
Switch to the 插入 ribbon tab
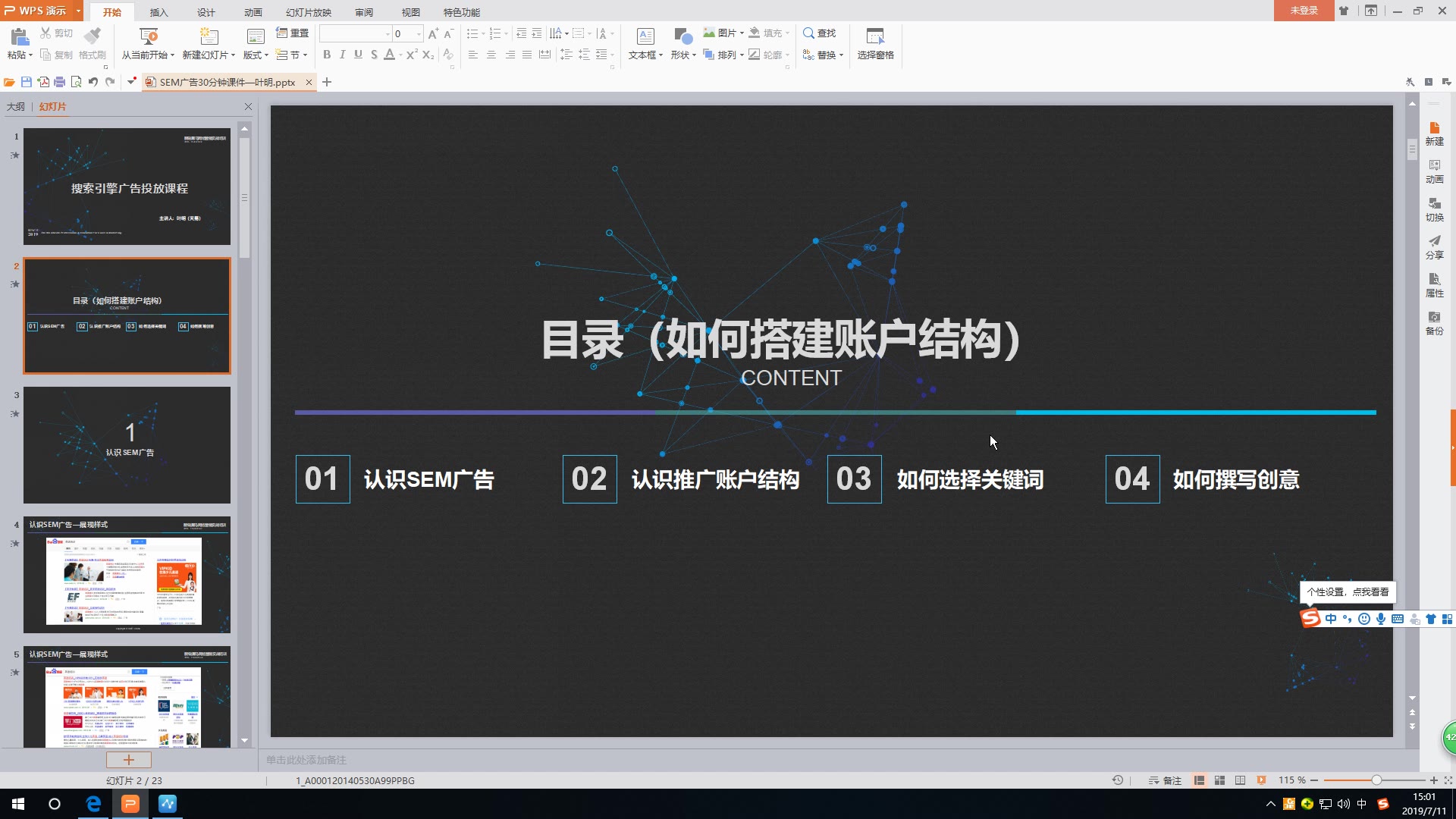pos(158,12)
